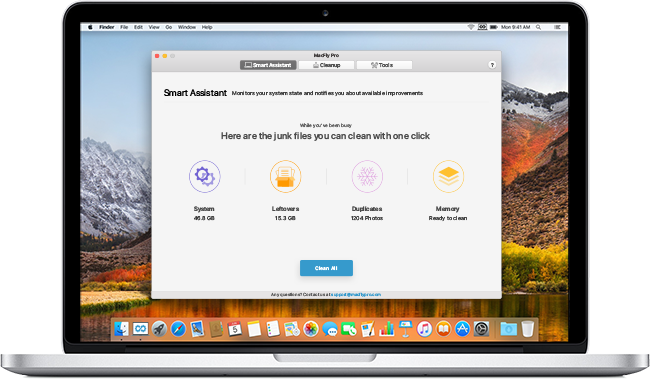The image size is (650, 380).
Task: Open the Finder menu
Action: pos(107,27)
